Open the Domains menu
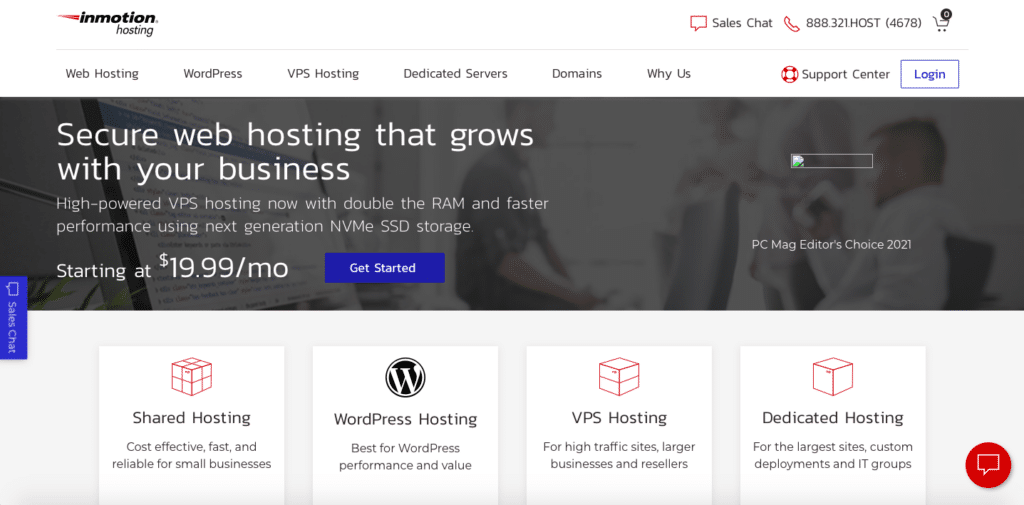 coord(577,74)
